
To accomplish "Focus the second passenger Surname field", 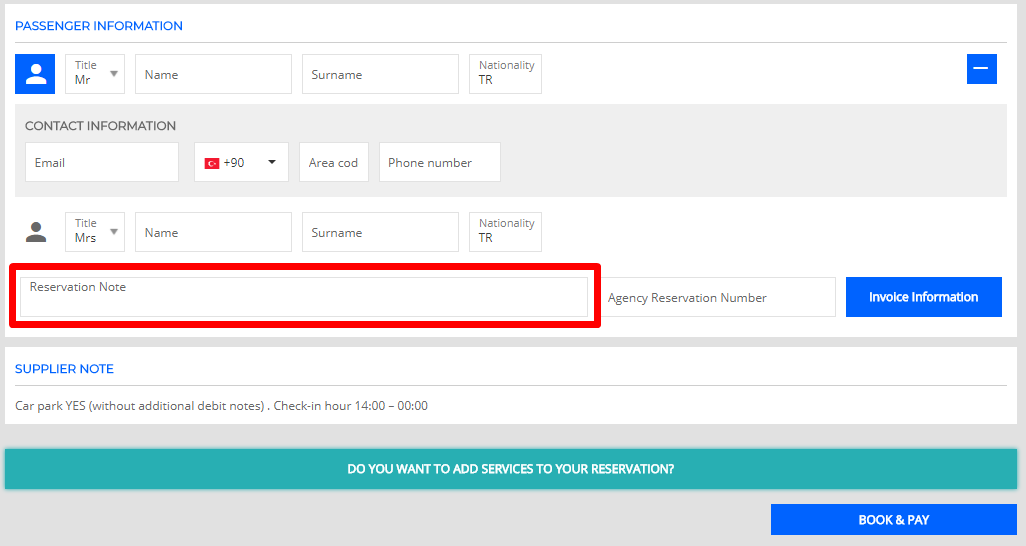I will tap(380, 232).
